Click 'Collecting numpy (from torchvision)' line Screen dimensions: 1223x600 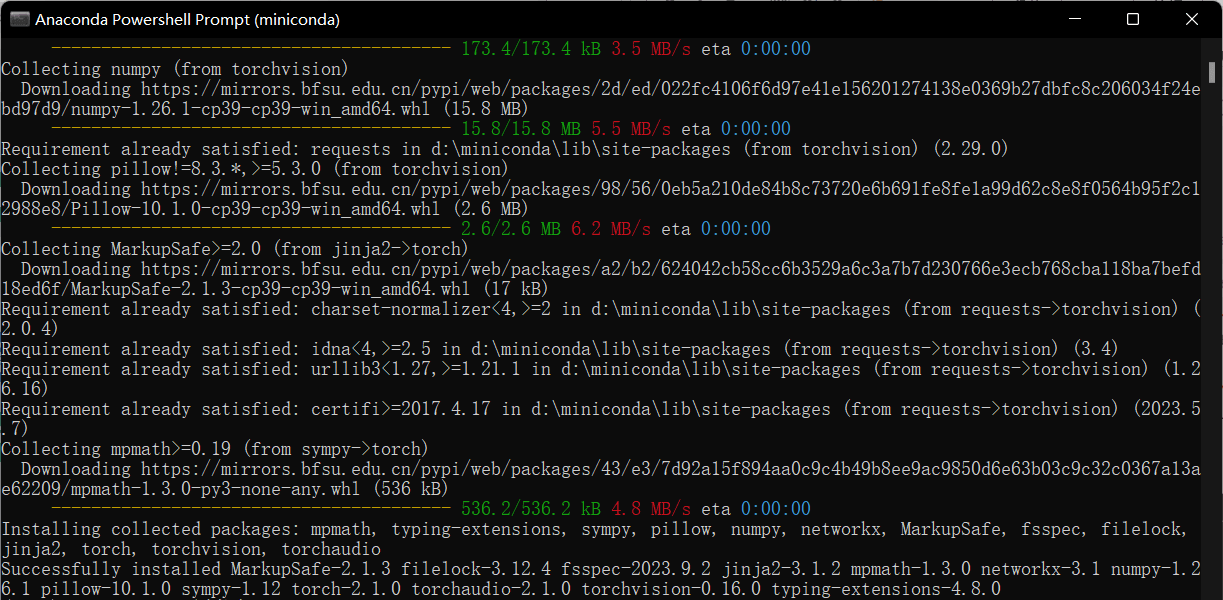click(x=175, y=69)
